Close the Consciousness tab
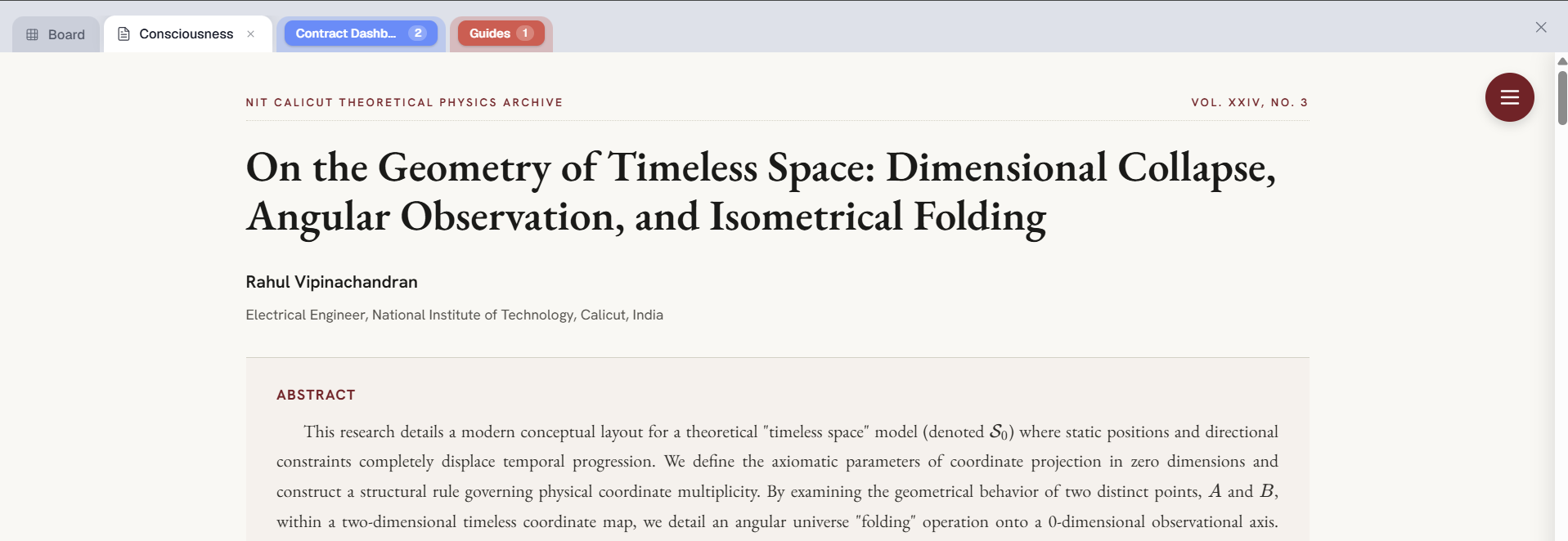Screen dimensions: 1568x541 coord(251,34)
